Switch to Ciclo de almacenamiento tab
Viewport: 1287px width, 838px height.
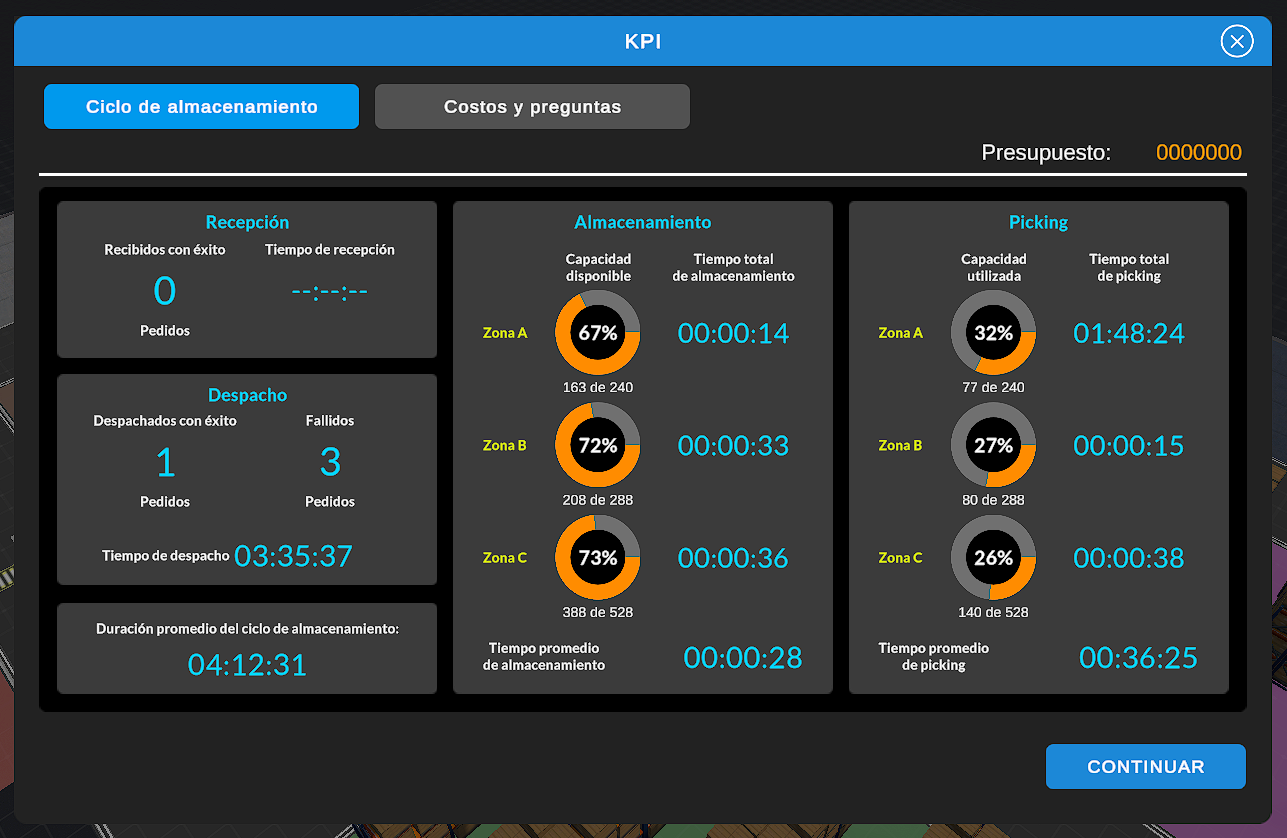201,107
